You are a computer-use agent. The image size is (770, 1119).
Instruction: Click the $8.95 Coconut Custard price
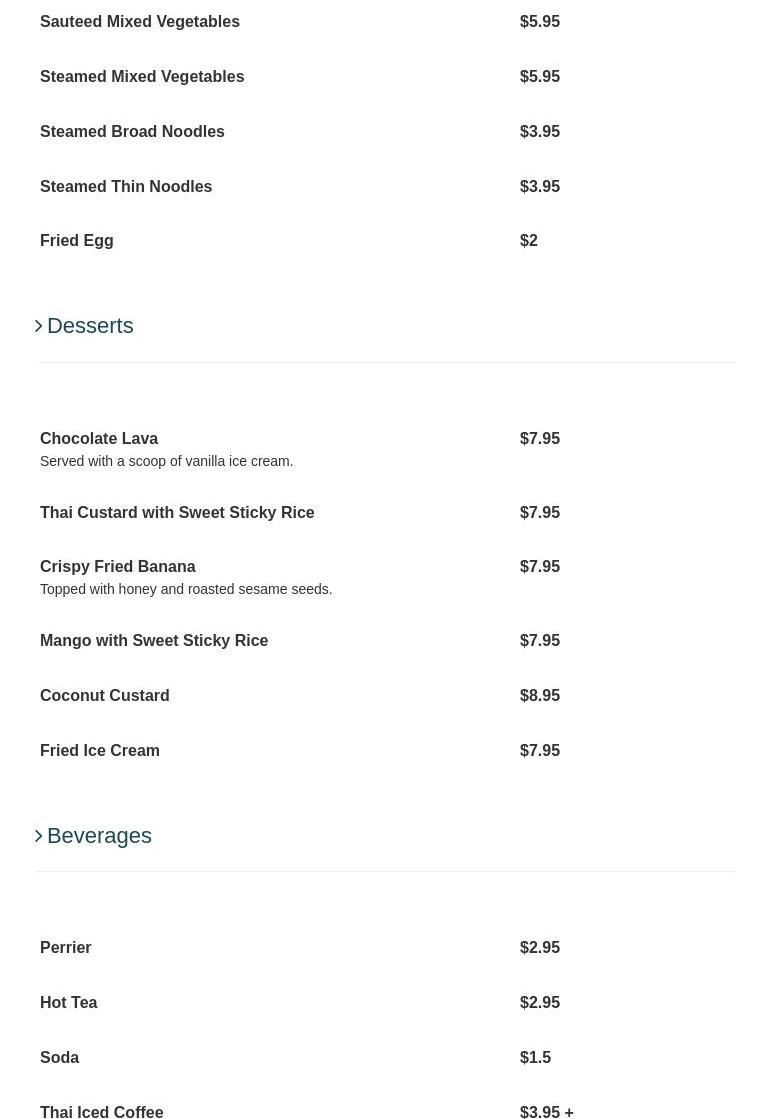[x=540, y=696]
